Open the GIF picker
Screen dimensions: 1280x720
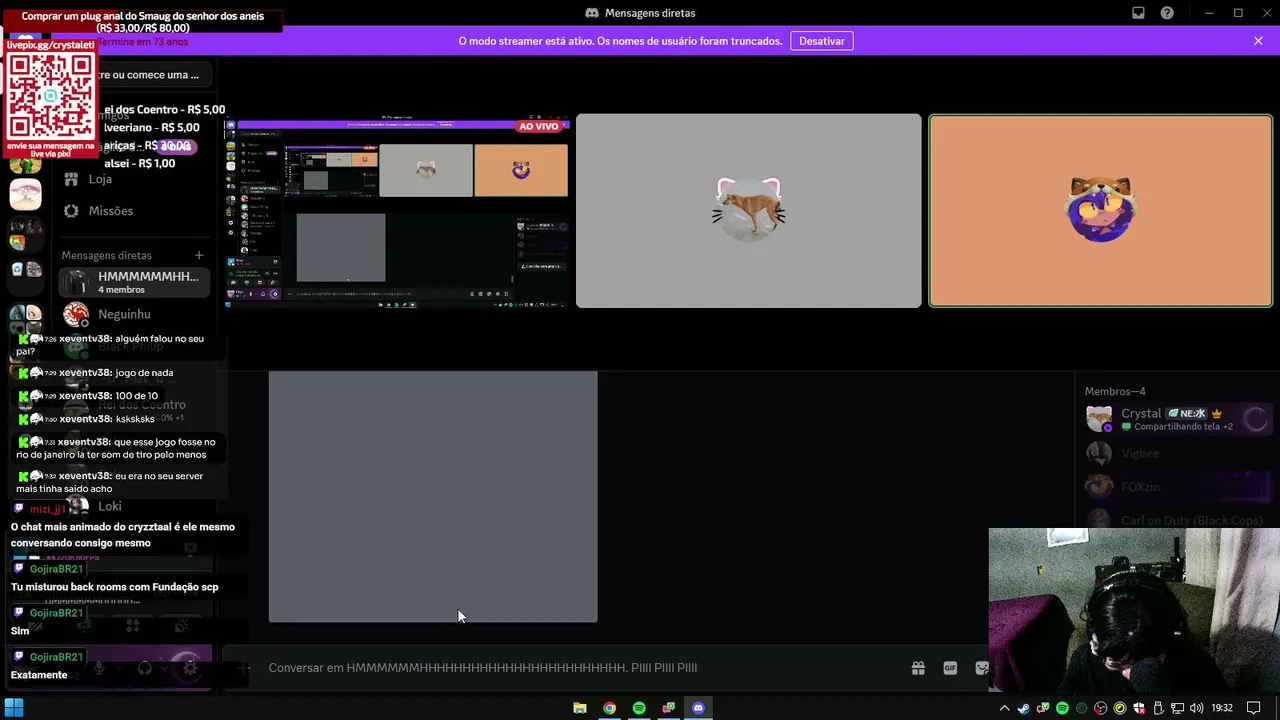click(x=950, y=668)
